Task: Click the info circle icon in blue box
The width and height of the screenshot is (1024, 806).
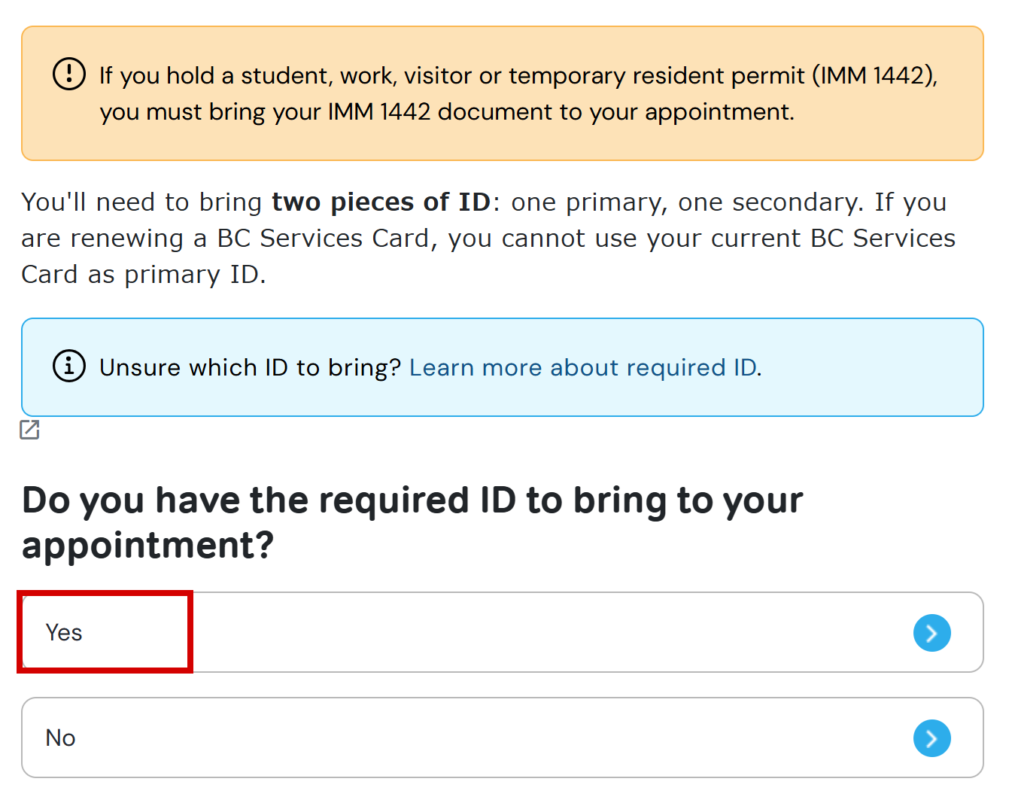Action: pyautogui.click(x=69, y=366)
